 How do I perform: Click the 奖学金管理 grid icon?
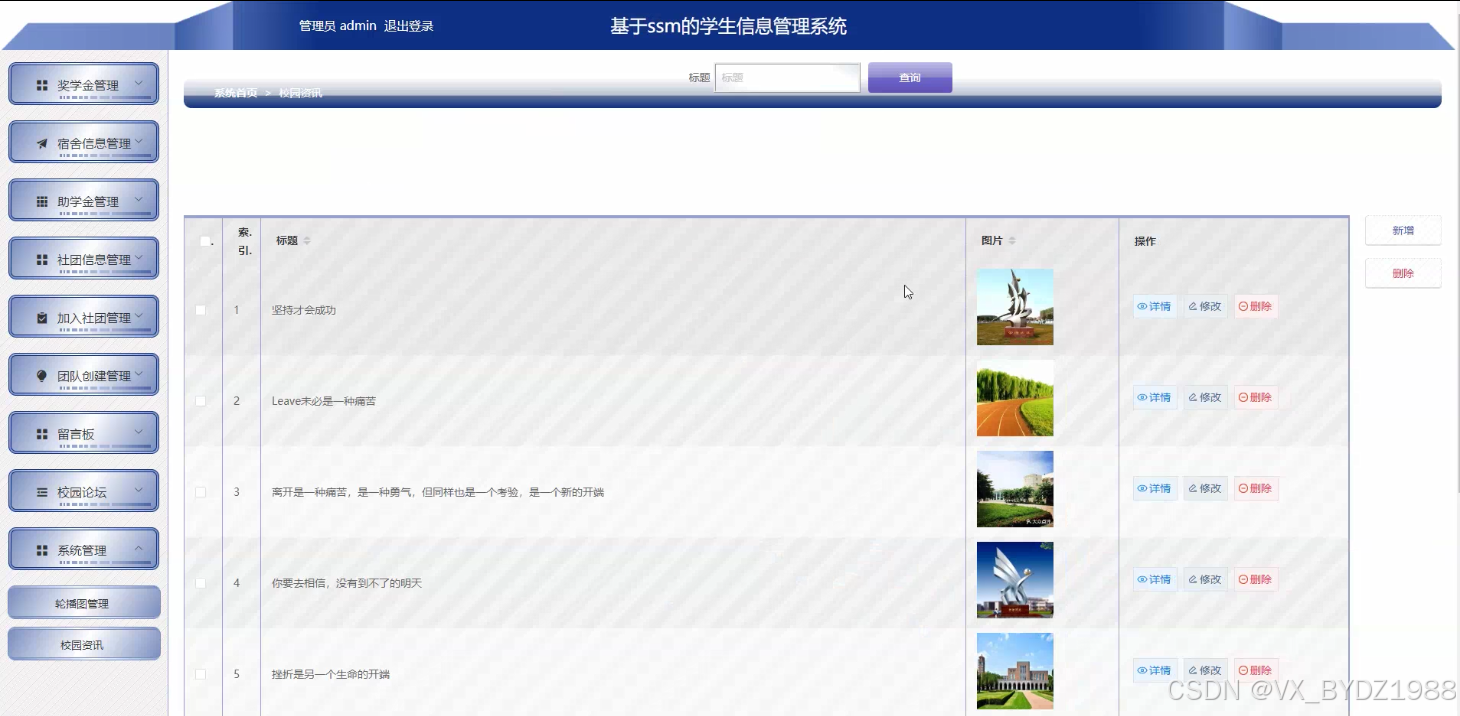[x=42, y=86]
